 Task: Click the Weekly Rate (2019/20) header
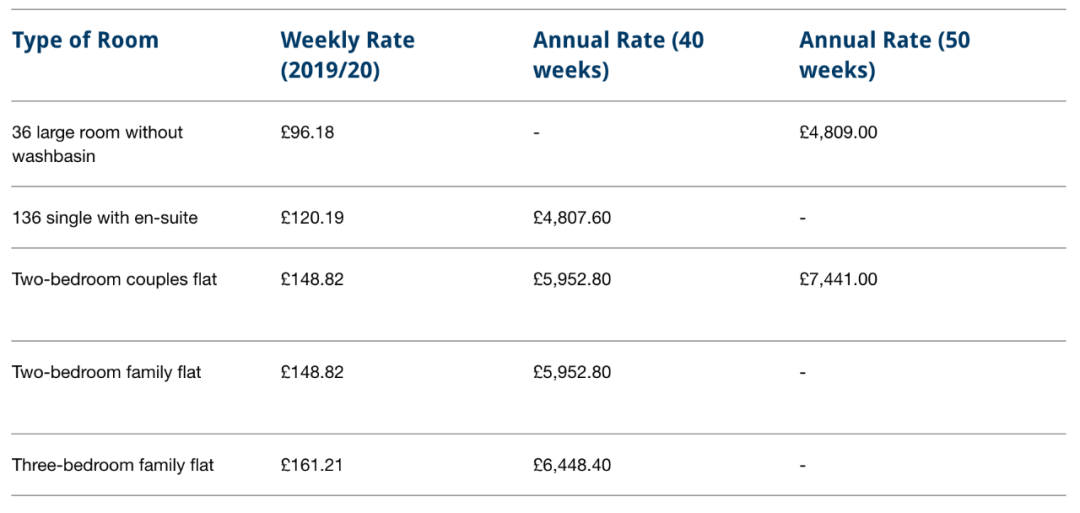[347, 56]
